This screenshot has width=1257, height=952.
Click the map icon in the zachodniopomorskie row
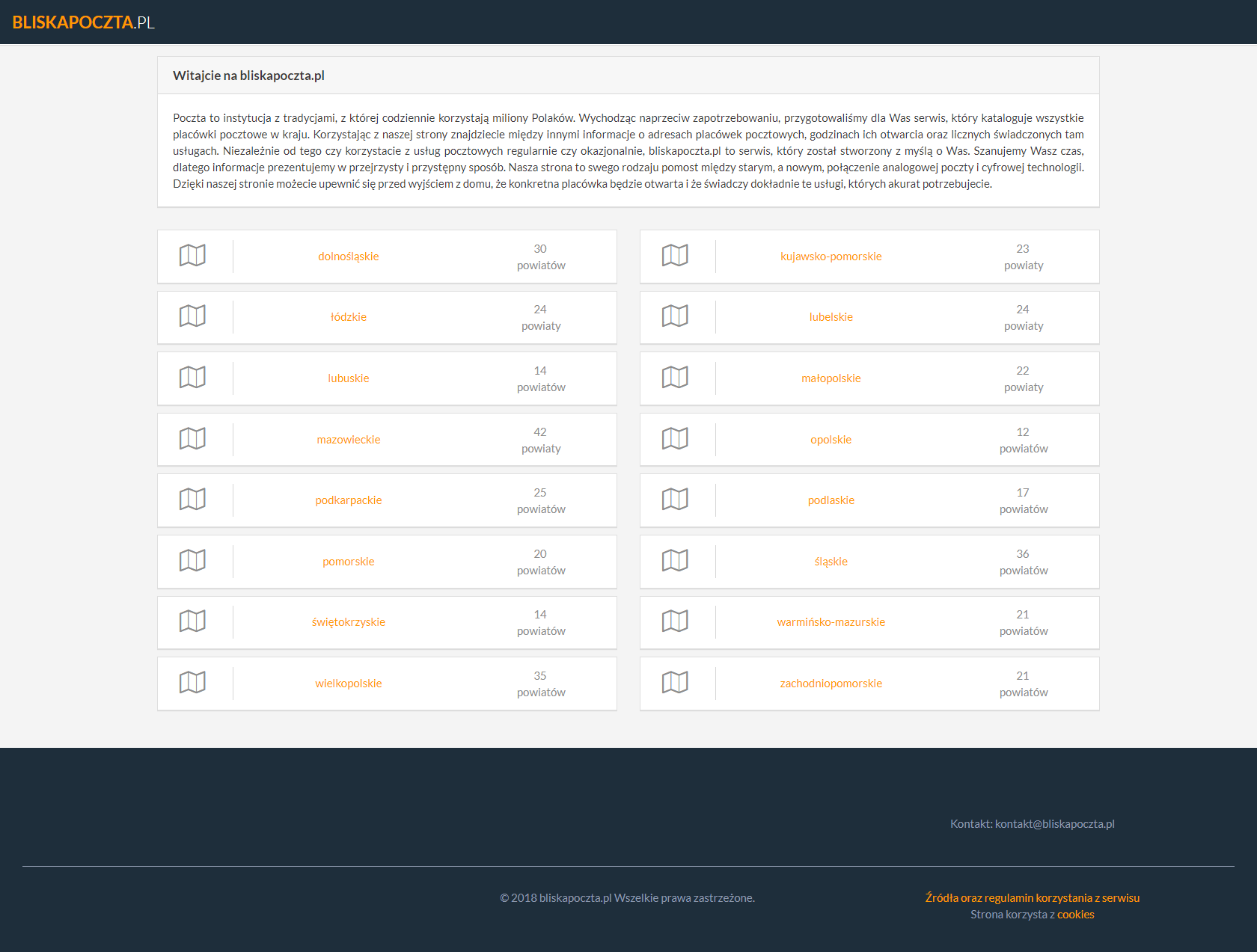(675, 683)
